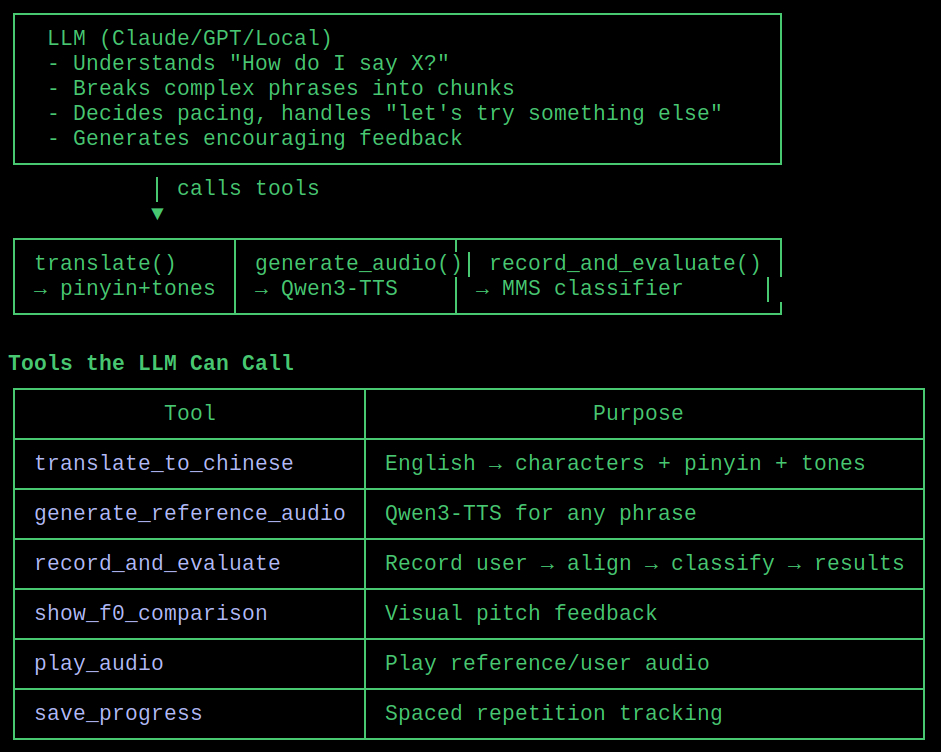Click the translate() box in the diagram

pos(105,264)
